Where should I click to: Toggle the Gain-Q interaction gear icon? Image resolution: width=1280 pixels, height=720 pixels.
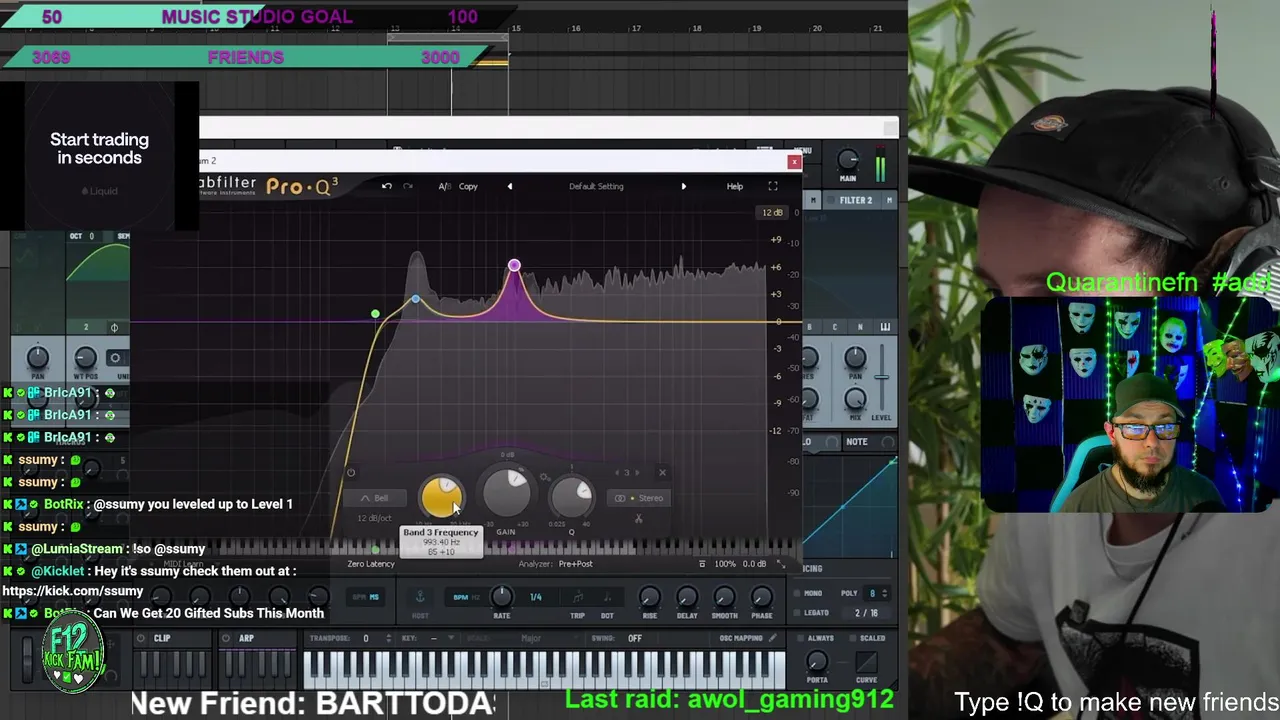pyautogui.click(x=544, y=478)
